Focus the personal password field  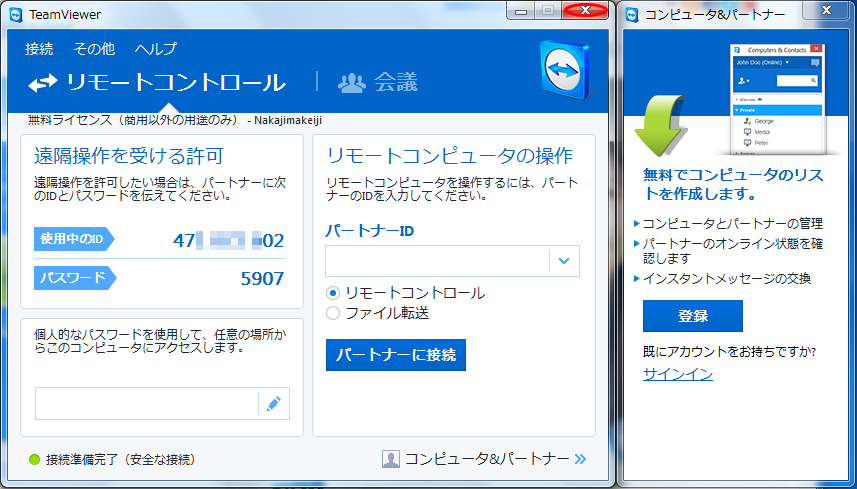[146, 404]
